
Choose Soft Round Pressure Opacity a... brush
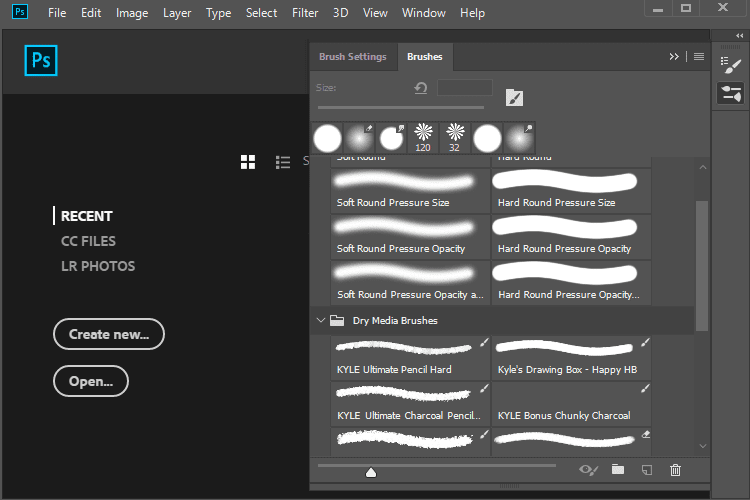[x=410, y=282]
